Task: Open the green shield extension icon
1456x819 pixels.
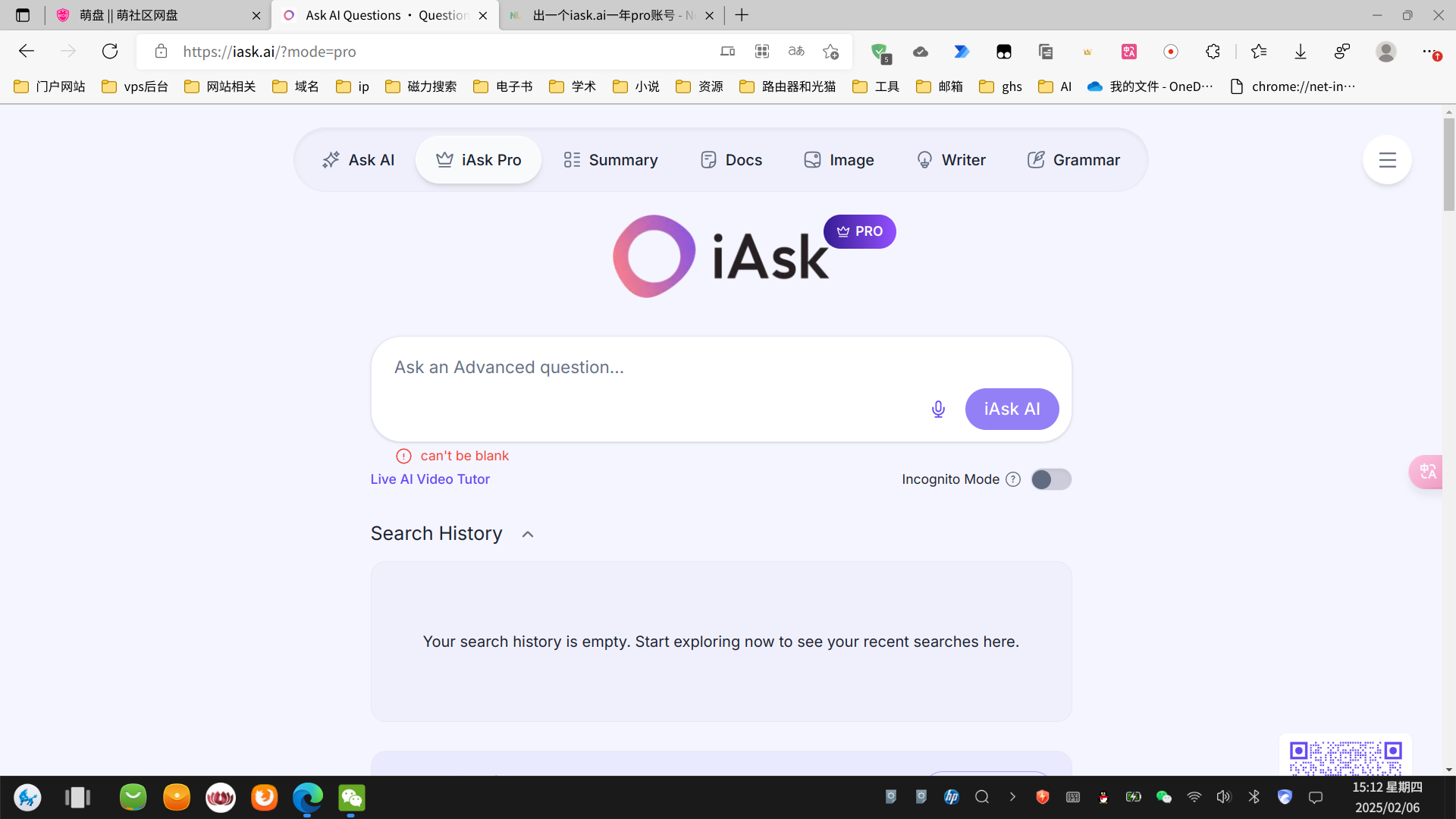Action: click(880, 52)
